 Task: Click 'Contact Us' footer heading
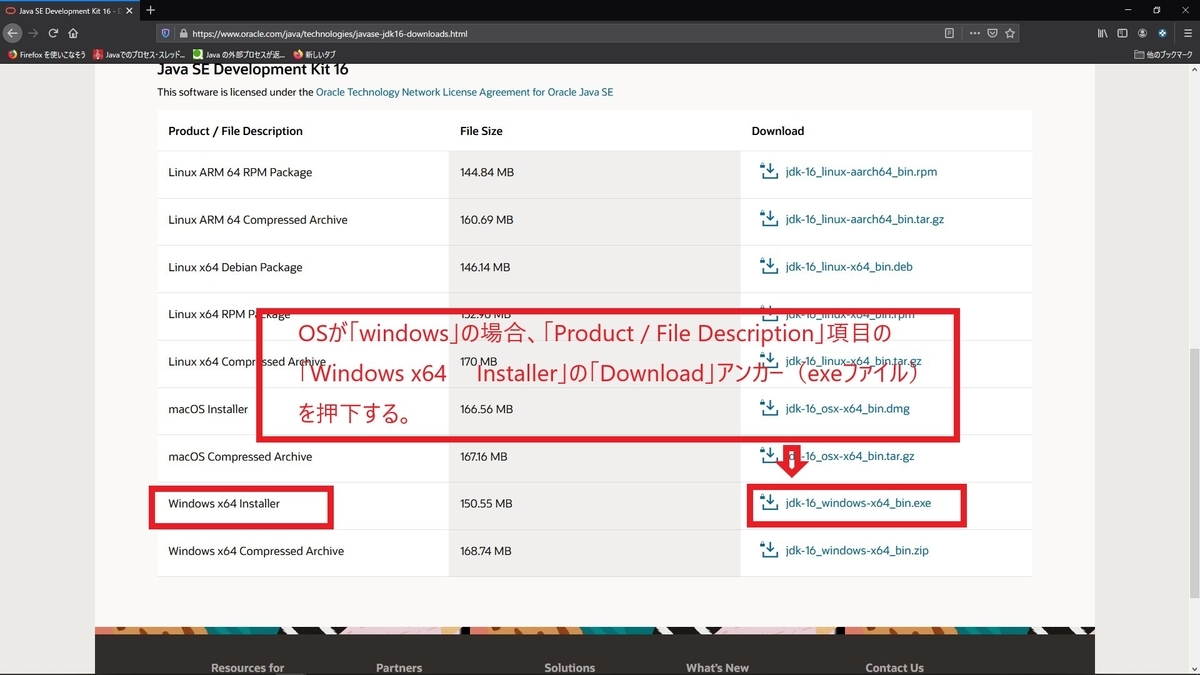[894, 668]
